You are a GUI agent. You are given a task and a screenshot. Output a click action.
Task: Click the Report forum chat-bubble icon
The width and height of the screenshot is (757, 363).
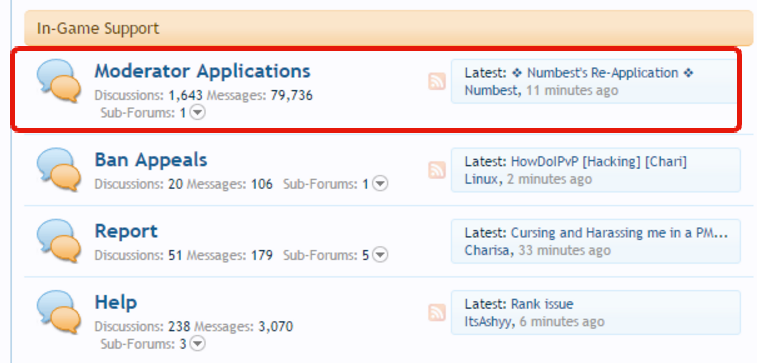pos(59,240)
